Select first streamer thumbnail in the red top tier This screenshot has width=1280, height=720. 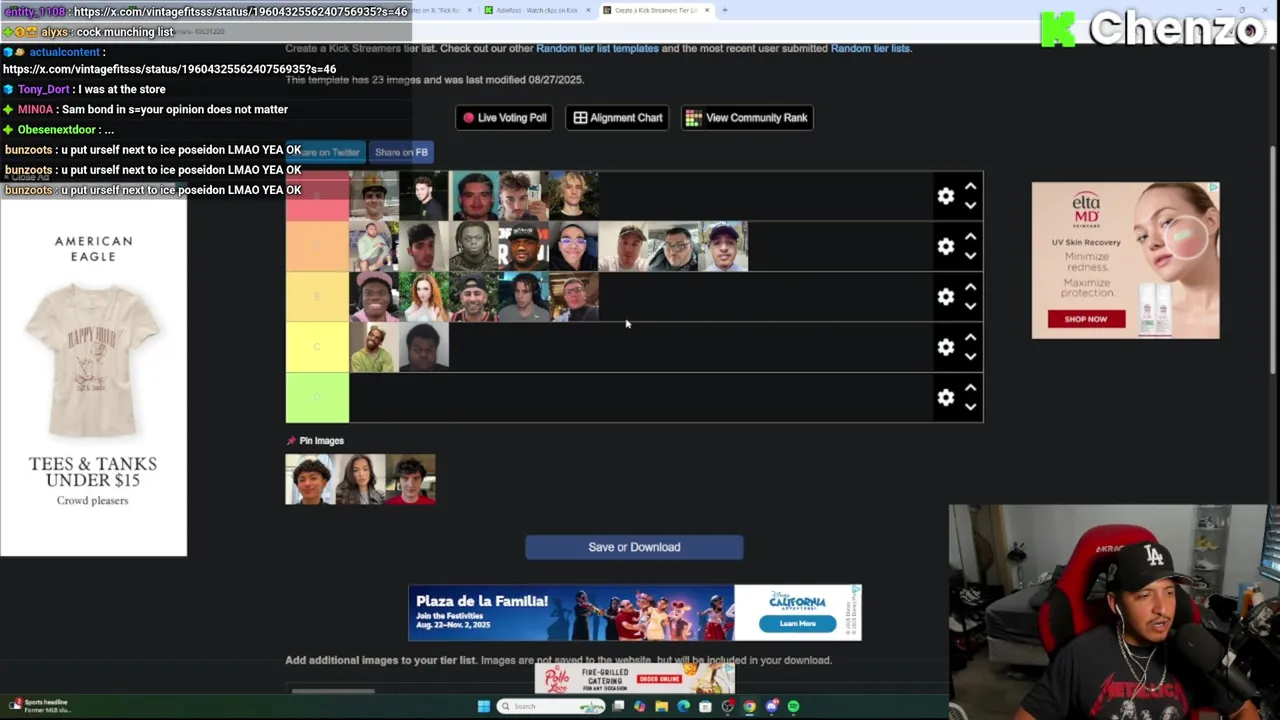coord(374,196)
